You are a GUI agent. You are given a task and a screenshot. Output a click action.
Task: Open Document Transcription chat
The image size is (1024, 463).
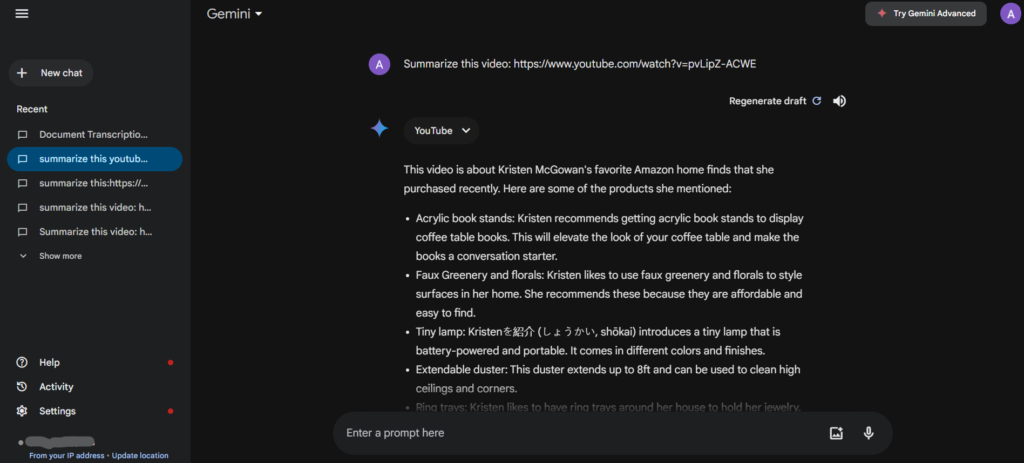[x=95, y=135]
